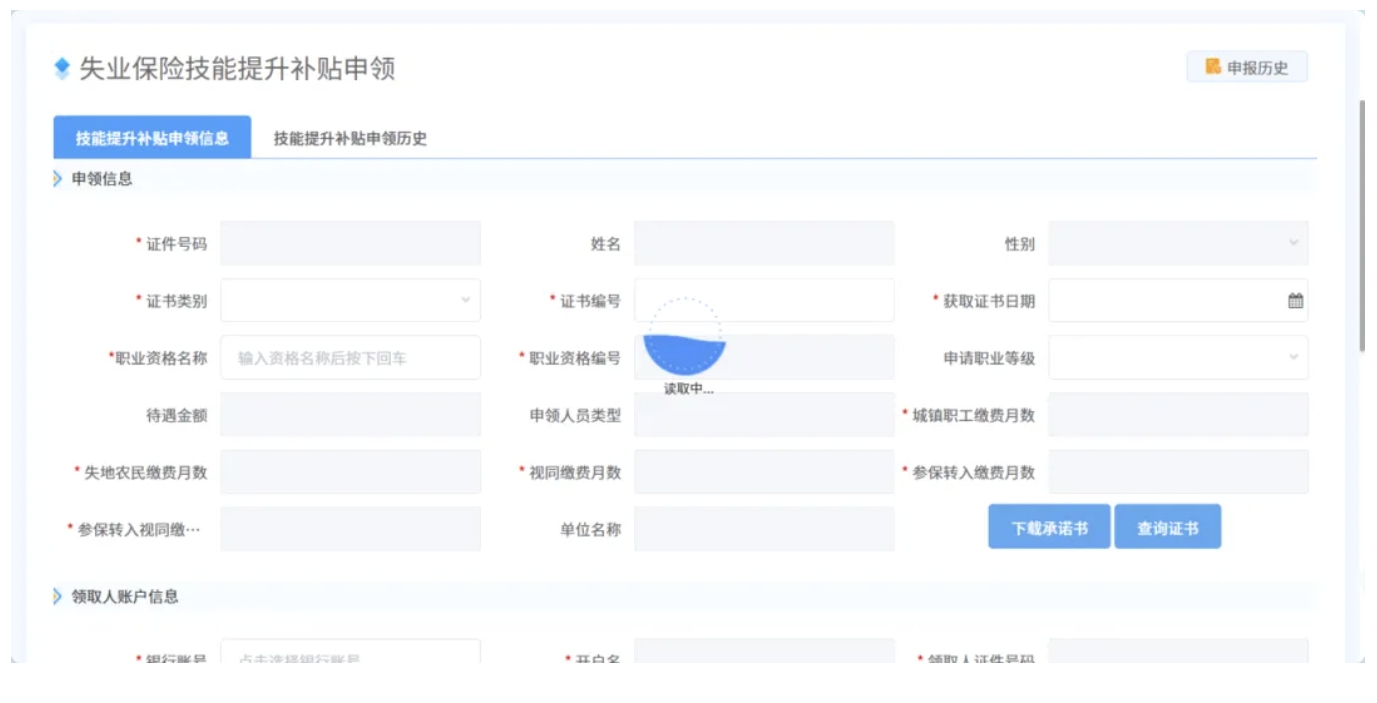Click the vertical scrollbar on the right

[x=1362, y=225]
